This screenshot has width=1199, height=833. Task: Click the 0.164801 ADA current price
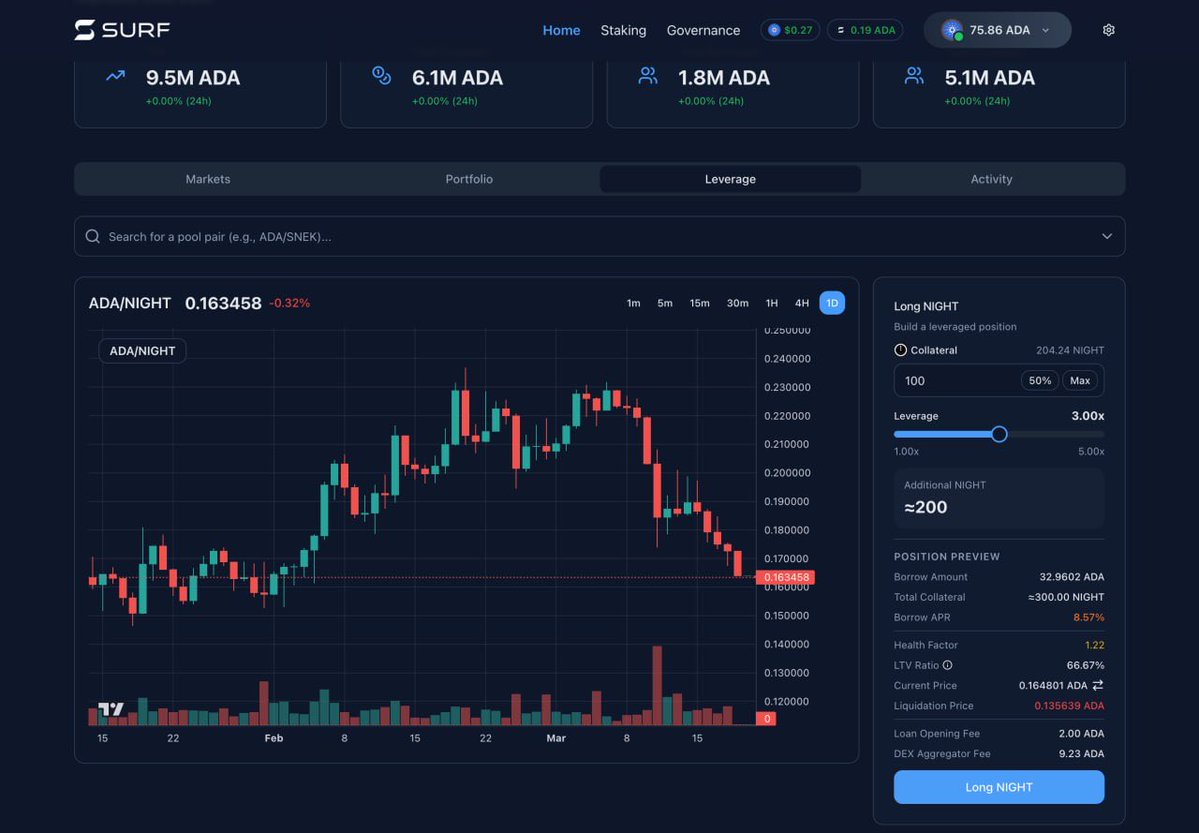(x=1052, y=685)
